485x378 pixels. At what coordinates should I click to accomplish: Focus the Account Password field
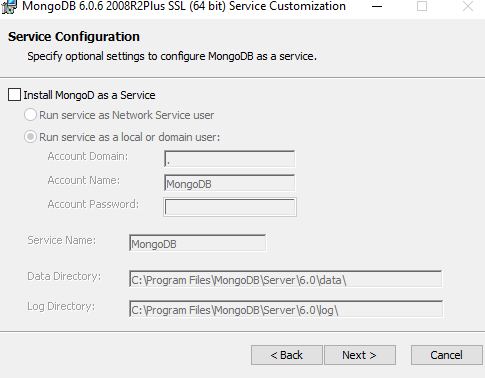[x=230, y=207]
